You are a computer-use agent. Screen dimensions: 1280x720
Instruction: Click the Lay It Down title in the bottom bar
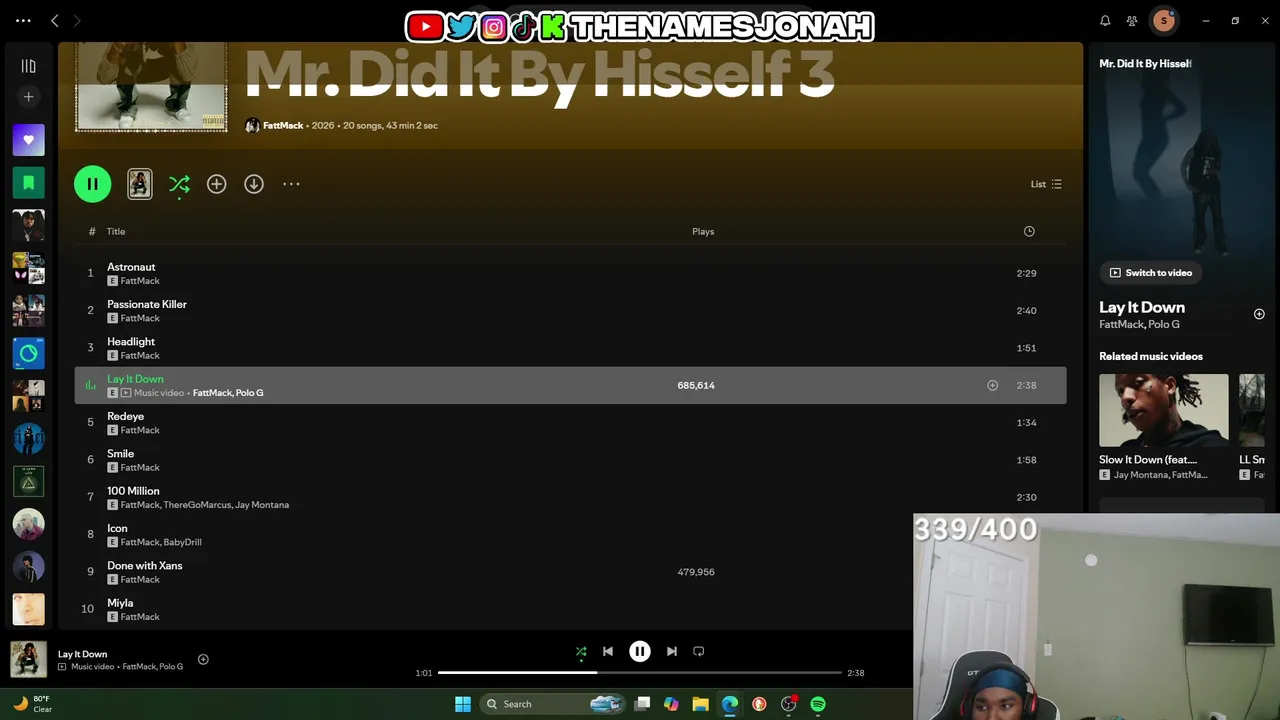(82, 654)
